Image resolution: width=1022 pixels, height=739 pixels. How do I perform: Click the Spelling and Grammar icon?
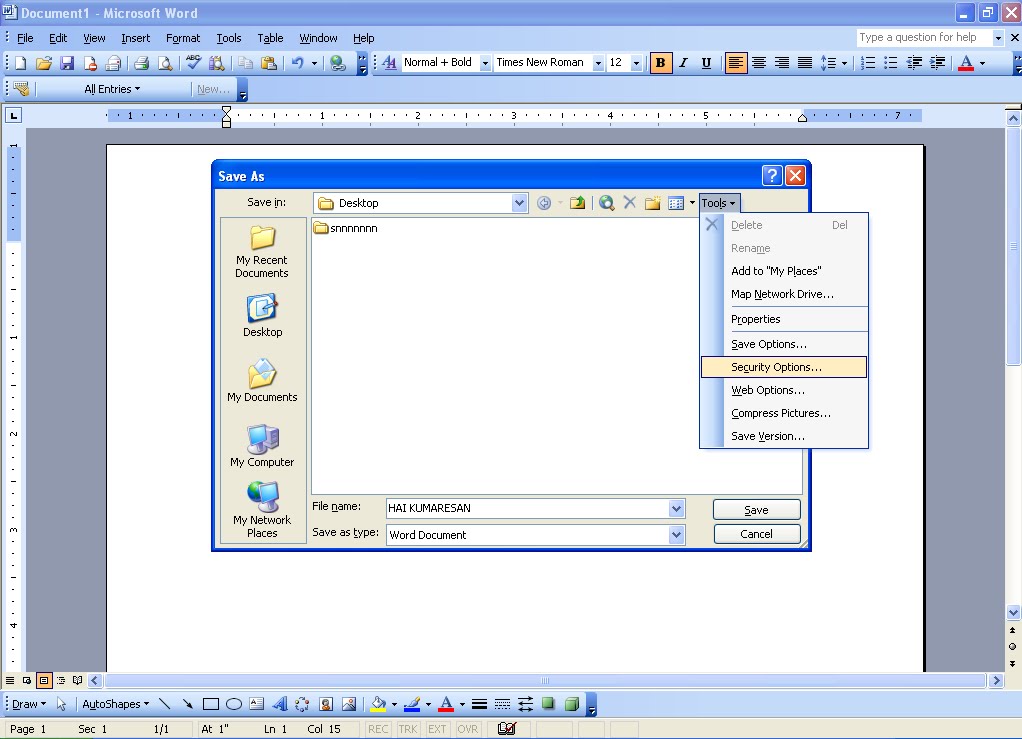(194, 63)
